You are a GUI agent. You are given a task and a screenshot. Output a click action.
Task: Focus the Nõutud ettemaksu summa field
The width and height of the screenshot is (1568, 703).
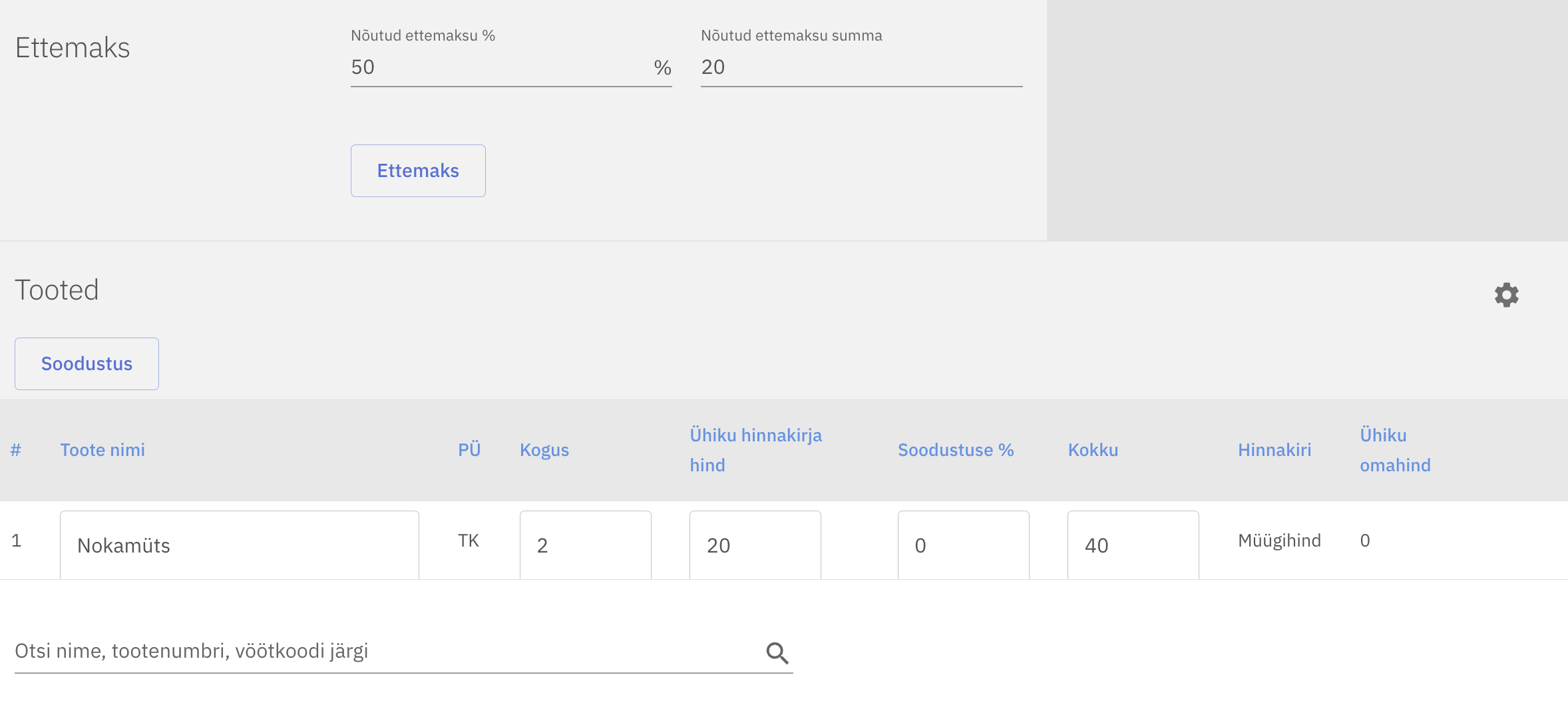click(861, 67)
